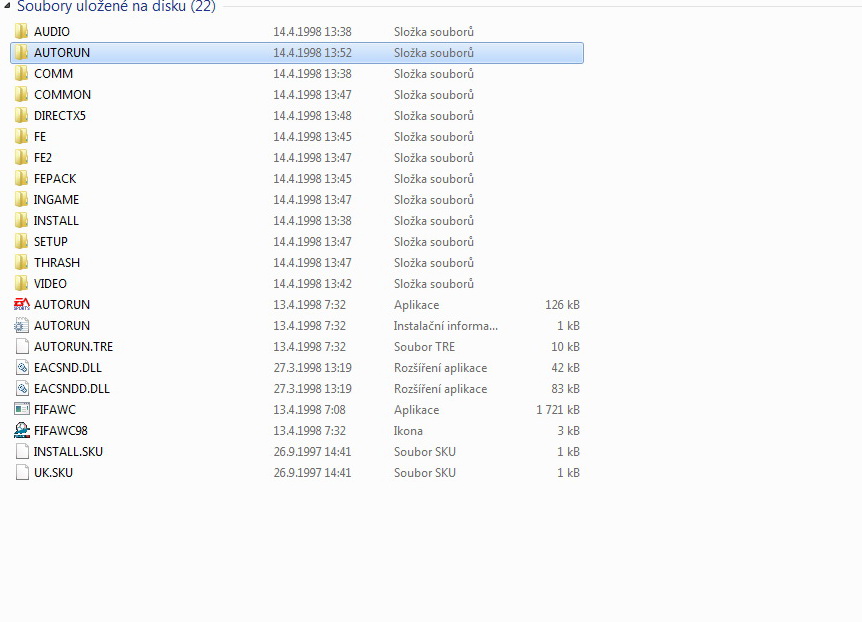The image size is (862, 622).
Task: Collapse the 'Soubory uložené na disku' group
Action: pyautogui.click(x=7, y=5)
